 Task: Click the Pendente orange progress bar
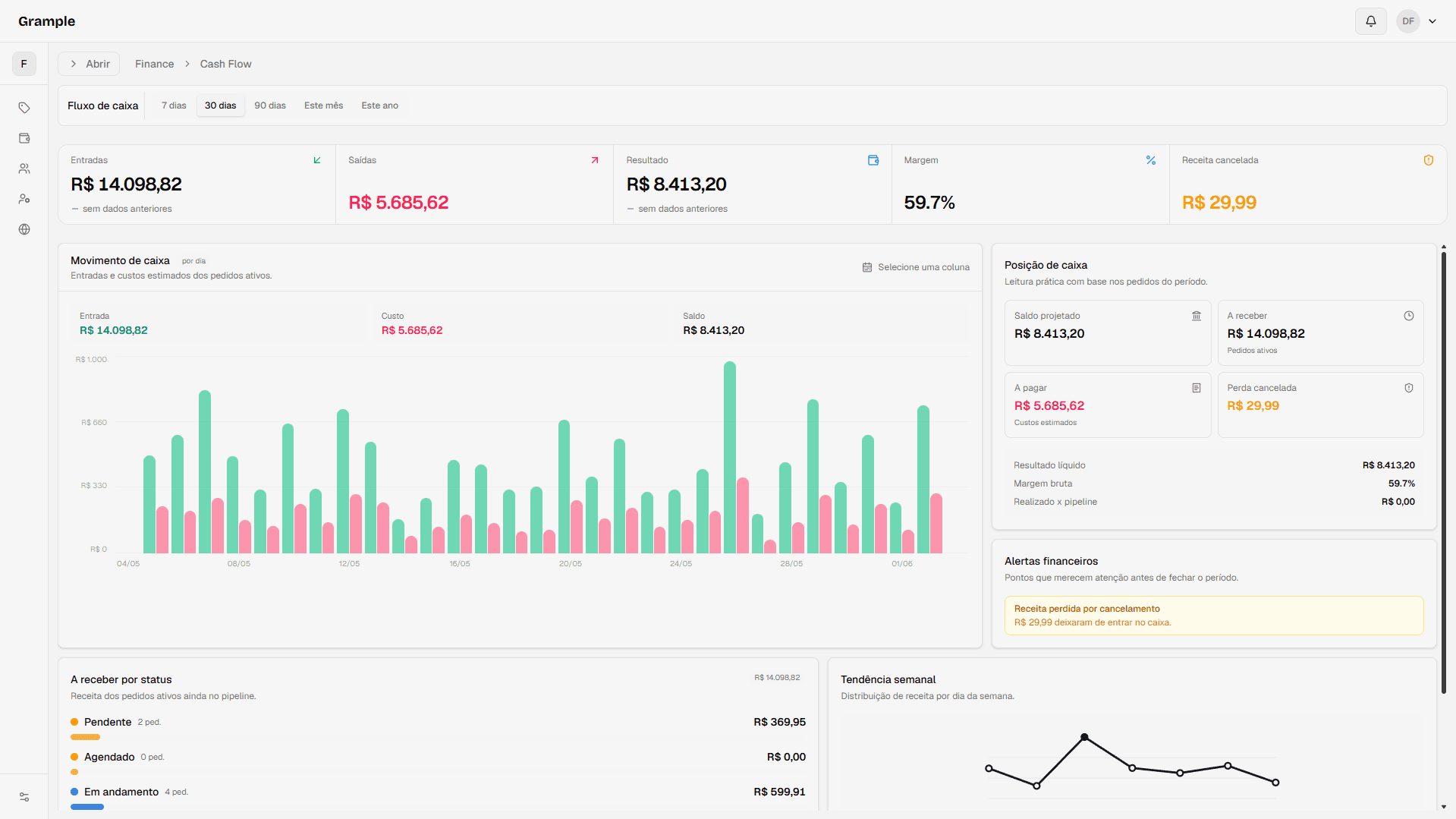[x=85, y=737]
